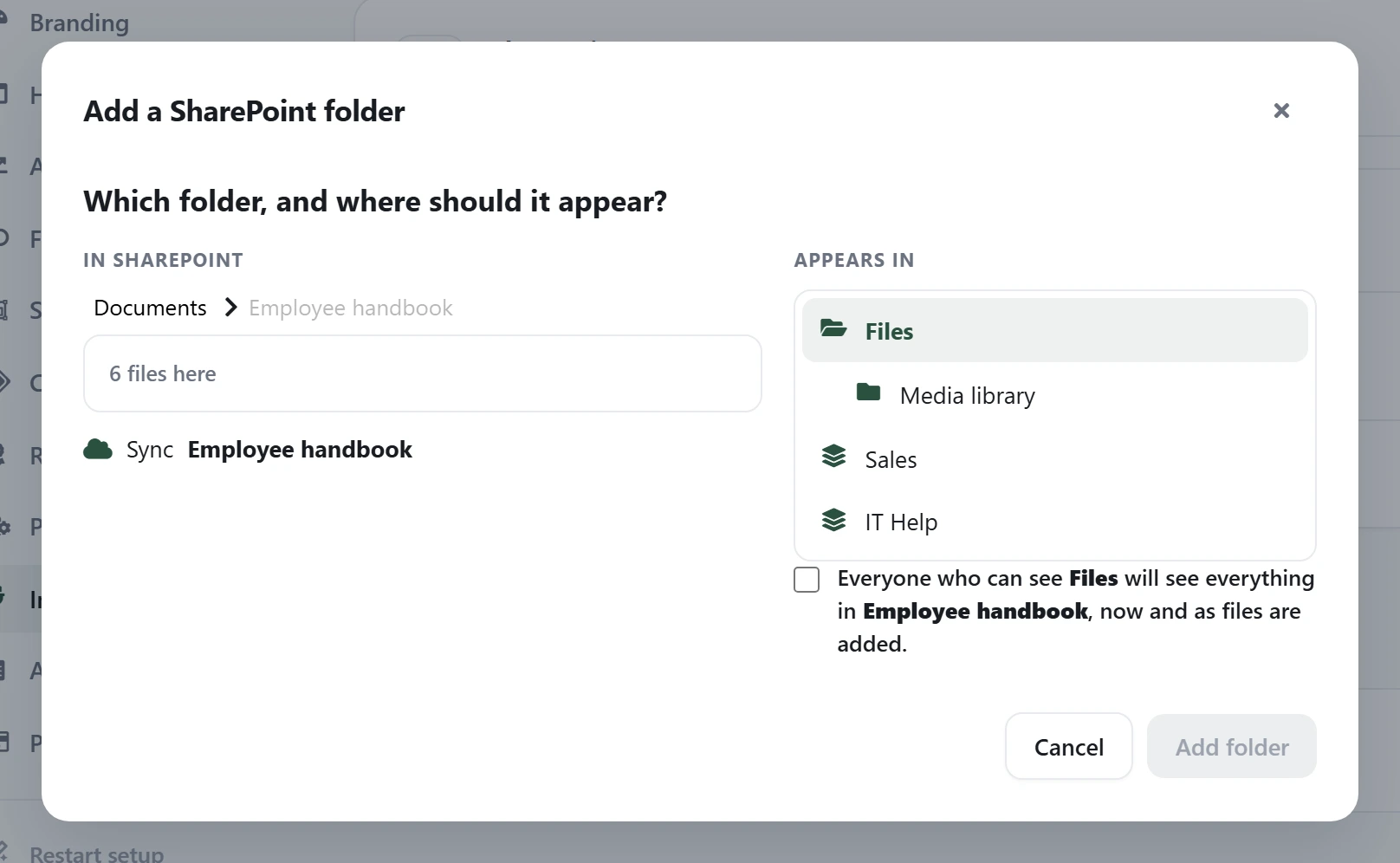This screenshot has width=1400, height=863.
Task: Click the layers icon beside IT Help
Action: 833,520
